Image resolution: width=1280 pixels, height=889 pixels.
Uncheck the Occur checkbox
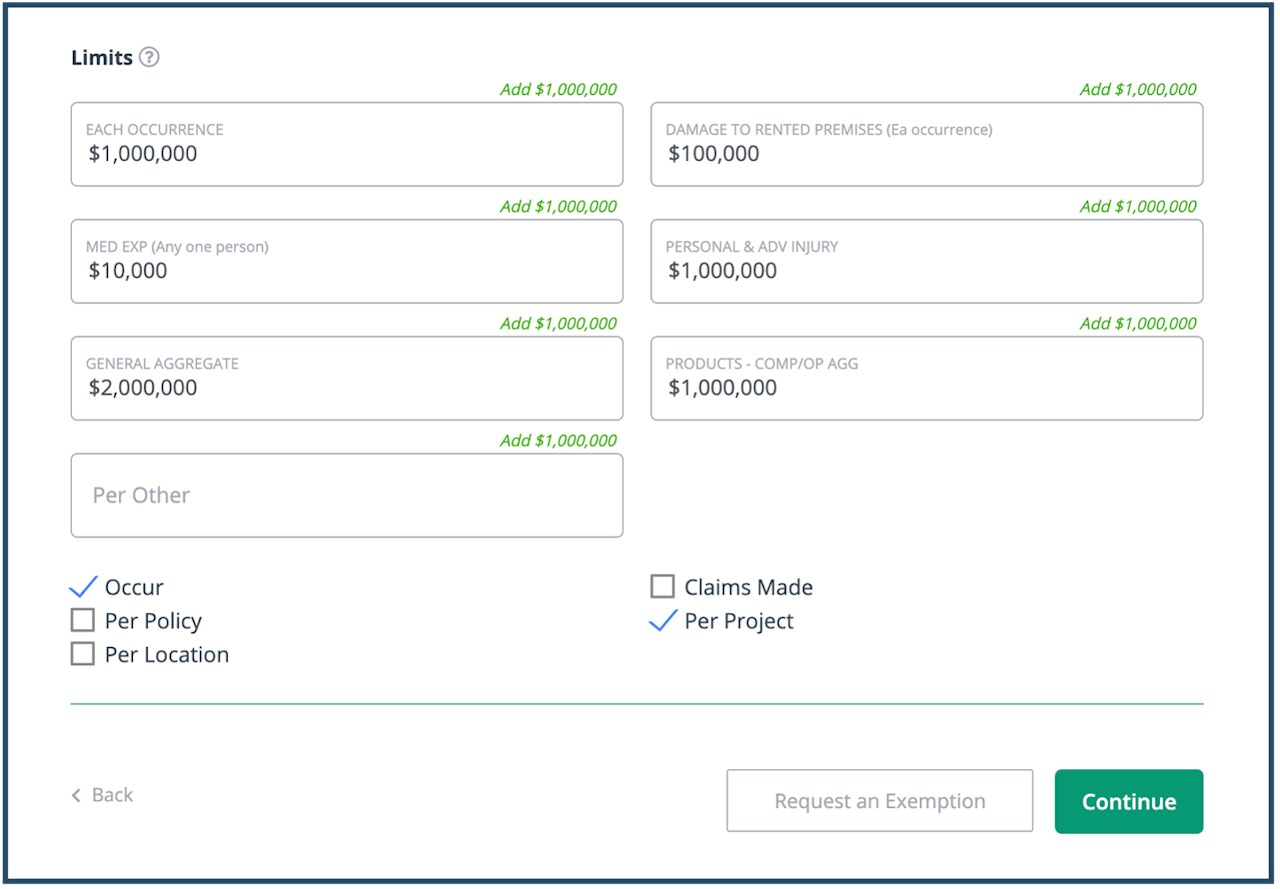point(83,587)
